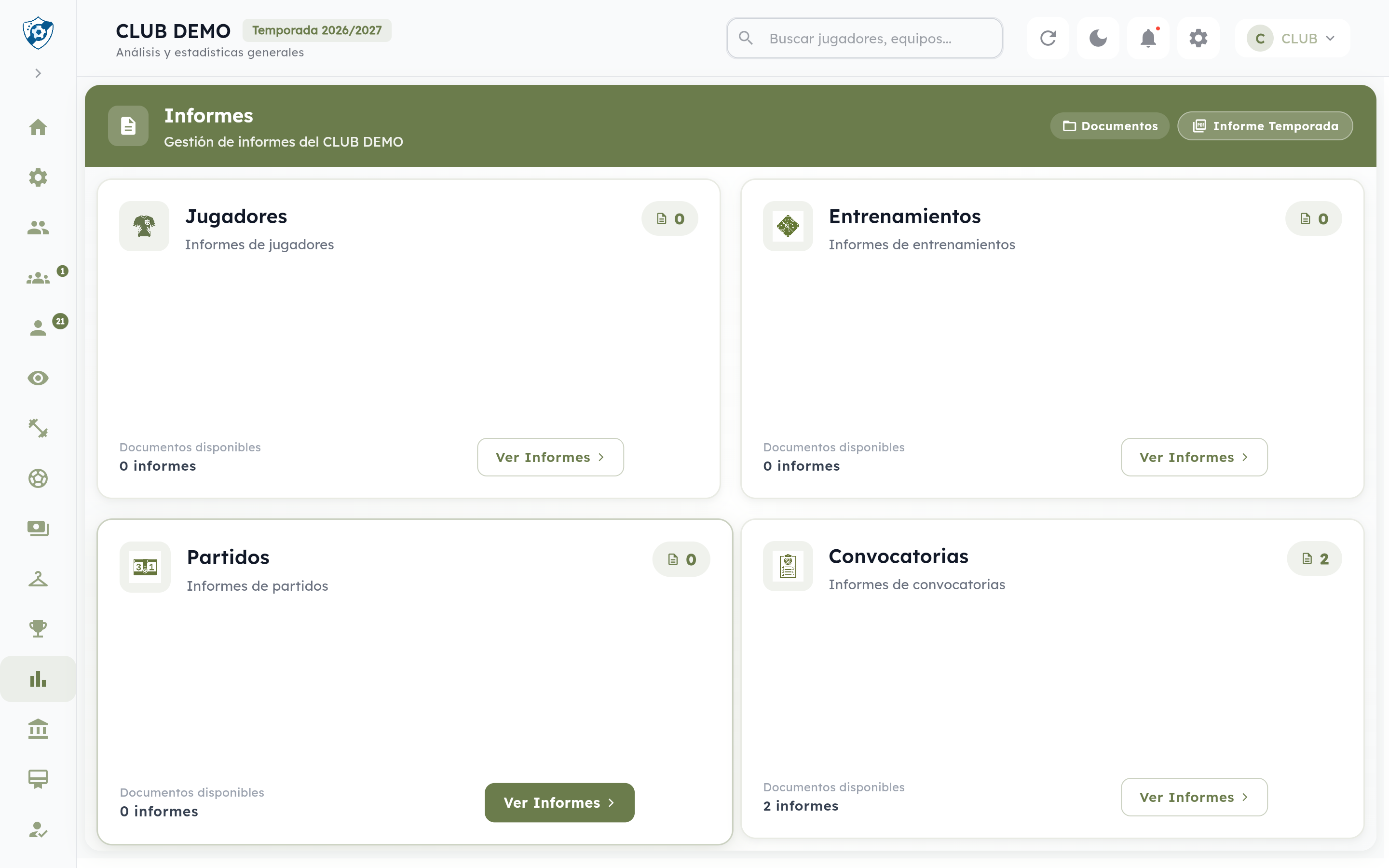Image resolution: width=1389 pixels, height=868 pixels.
Task: Open the two-person users sidebar icon
Action: [x=38, y=228]
